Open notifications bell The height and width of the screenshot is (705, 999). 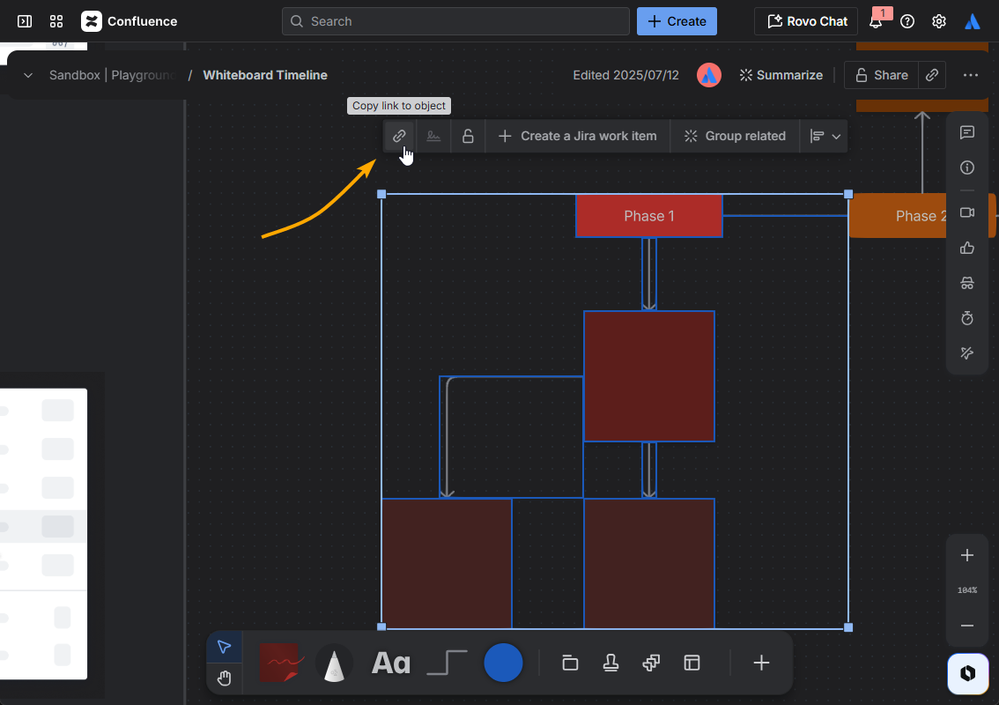(876, 22)
